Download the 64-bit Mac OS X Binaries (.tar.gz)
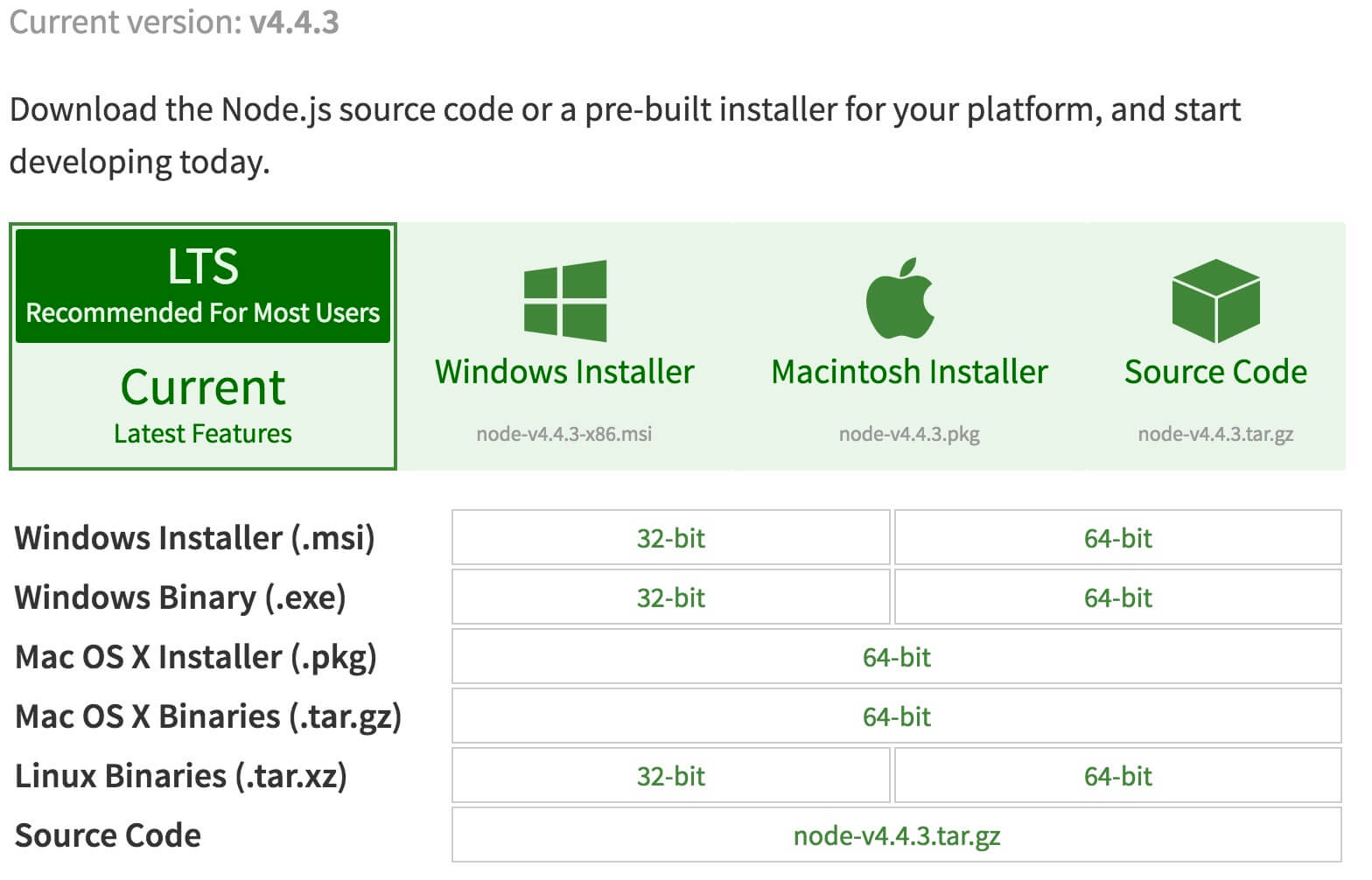 pos(895,716)
